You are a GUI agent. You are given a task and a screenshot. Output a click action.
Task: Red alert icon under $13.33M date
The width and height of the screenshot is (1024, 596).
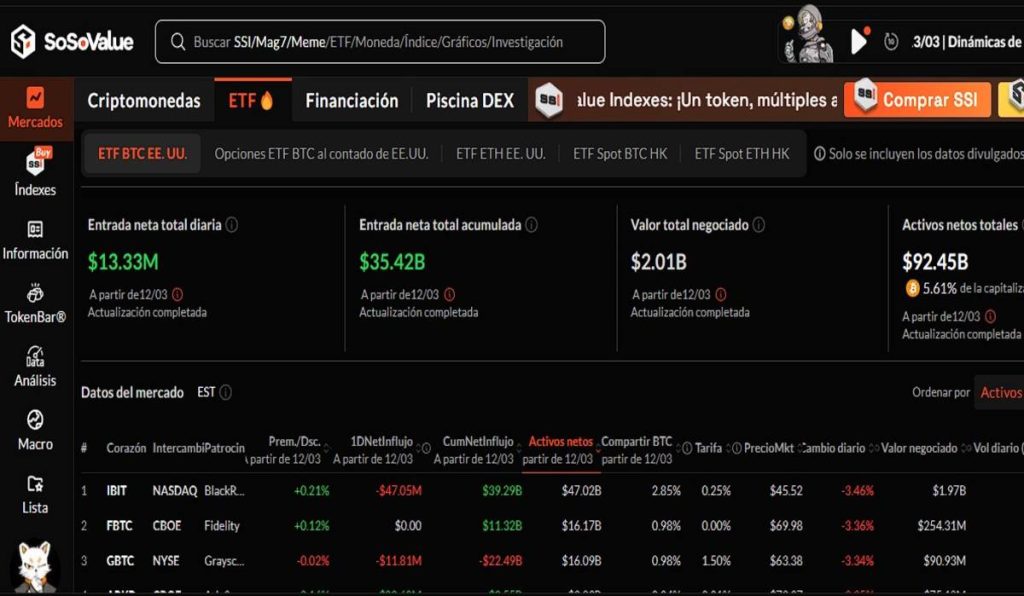(177, 294)
